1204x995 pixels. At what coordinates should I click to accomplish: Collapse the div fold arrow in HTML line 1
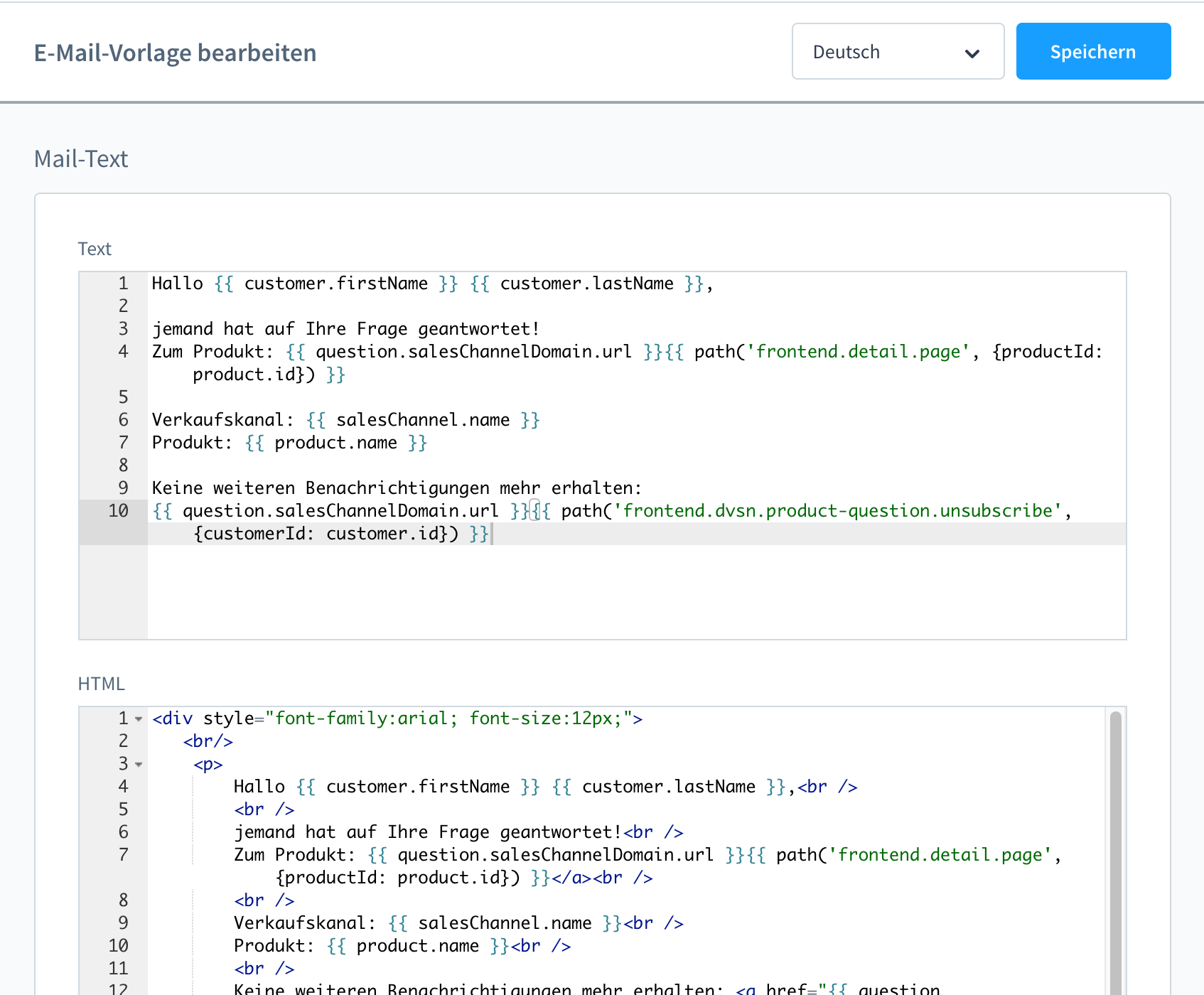[x=139, y=719]
